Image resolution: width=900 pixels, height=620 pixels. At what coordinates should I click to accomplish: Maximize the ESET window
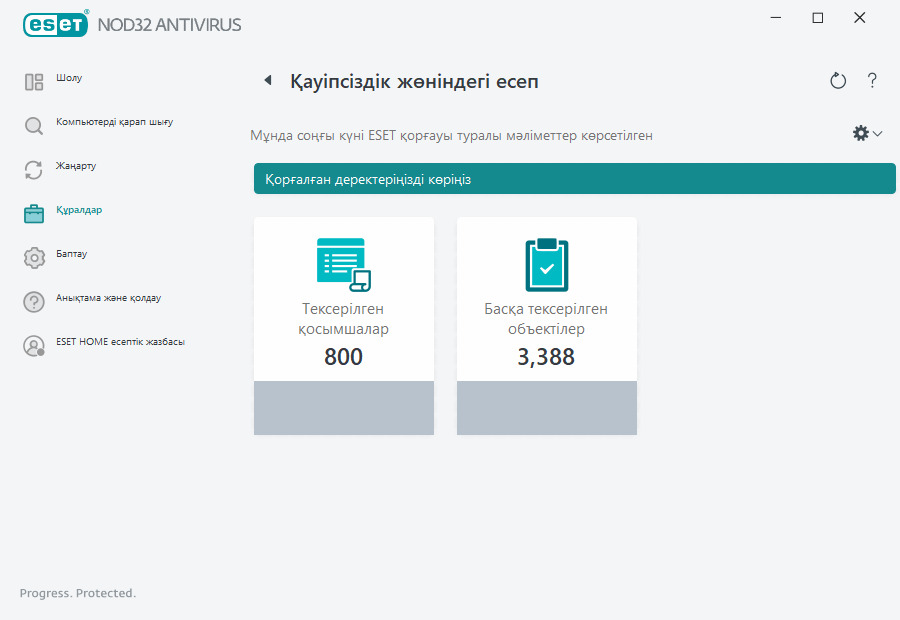(818, 18)
